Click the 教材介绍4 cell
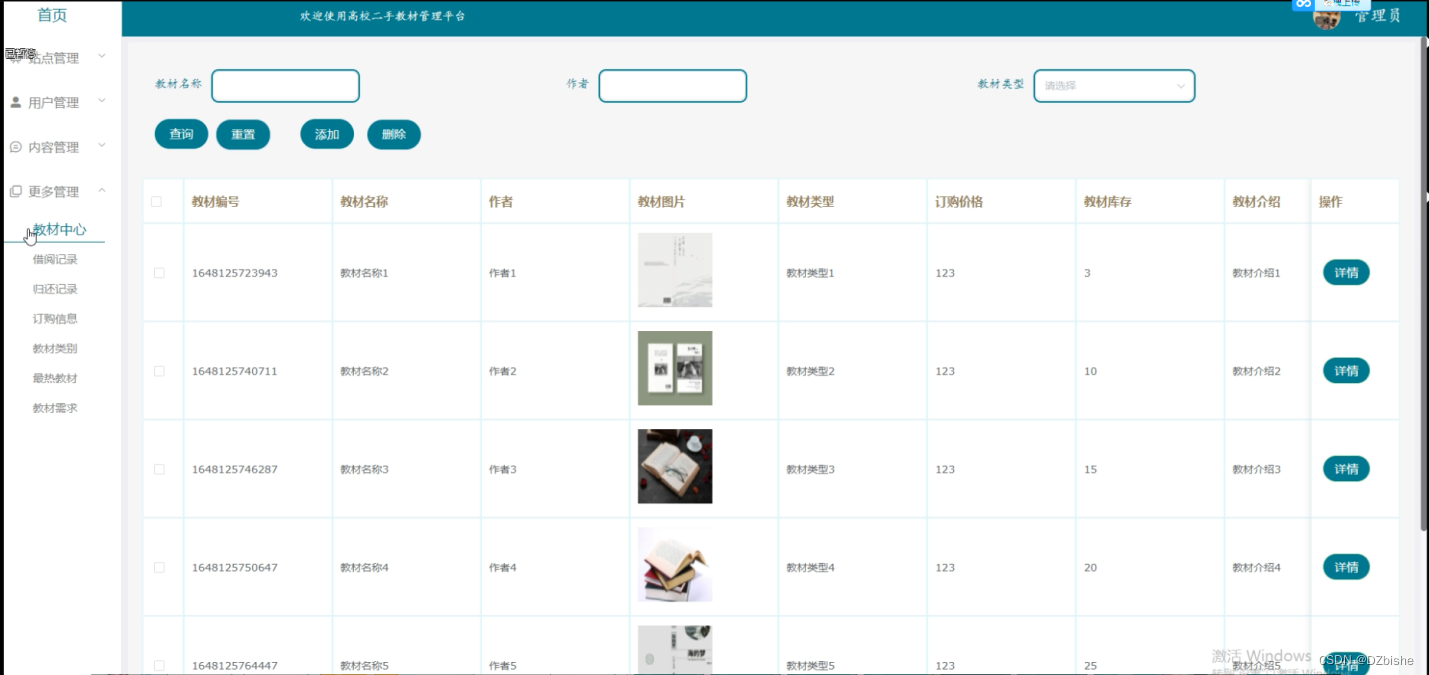Image resolution: width=1429 pixels, height=675 pixels. pyautogui.click(x=1256, y=567)
